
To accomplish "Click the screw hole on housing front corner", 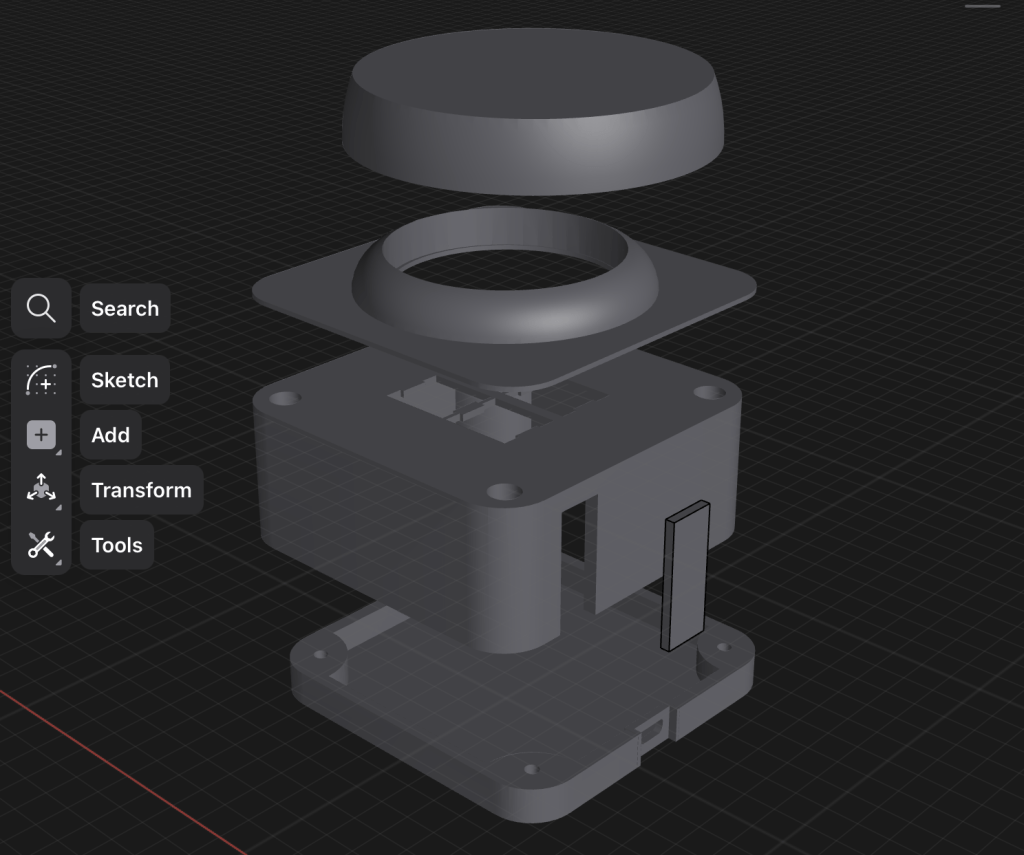I will tap(505, 492).
